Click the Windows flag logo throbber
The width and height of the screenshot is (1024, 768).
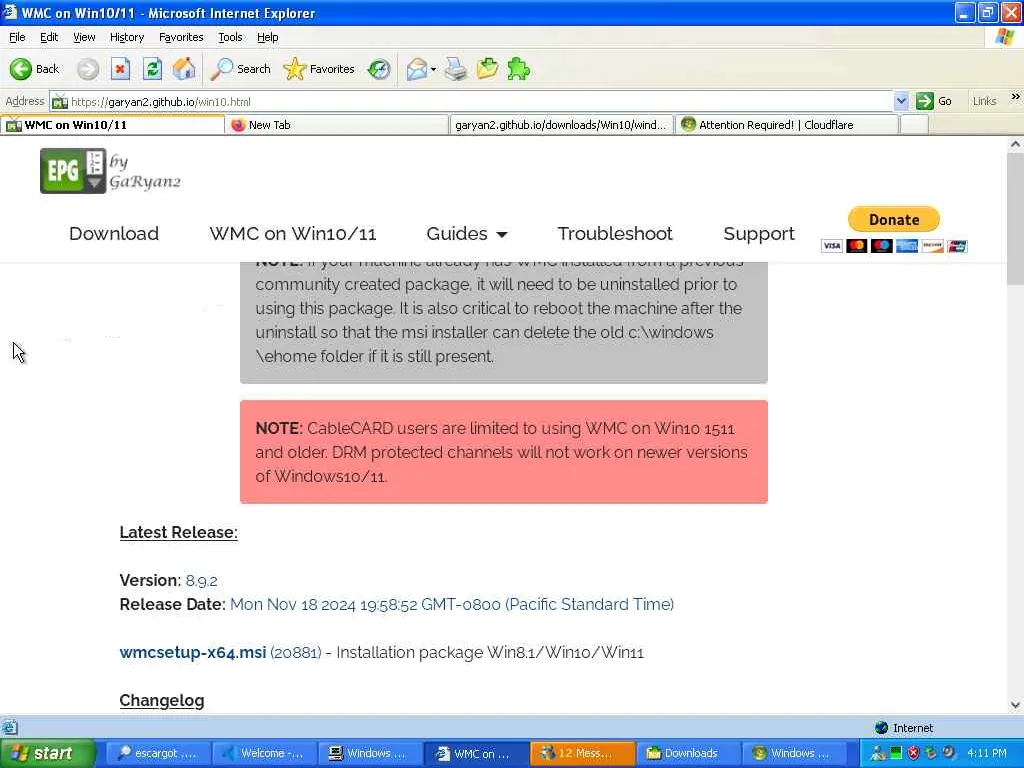point(1005,37)
